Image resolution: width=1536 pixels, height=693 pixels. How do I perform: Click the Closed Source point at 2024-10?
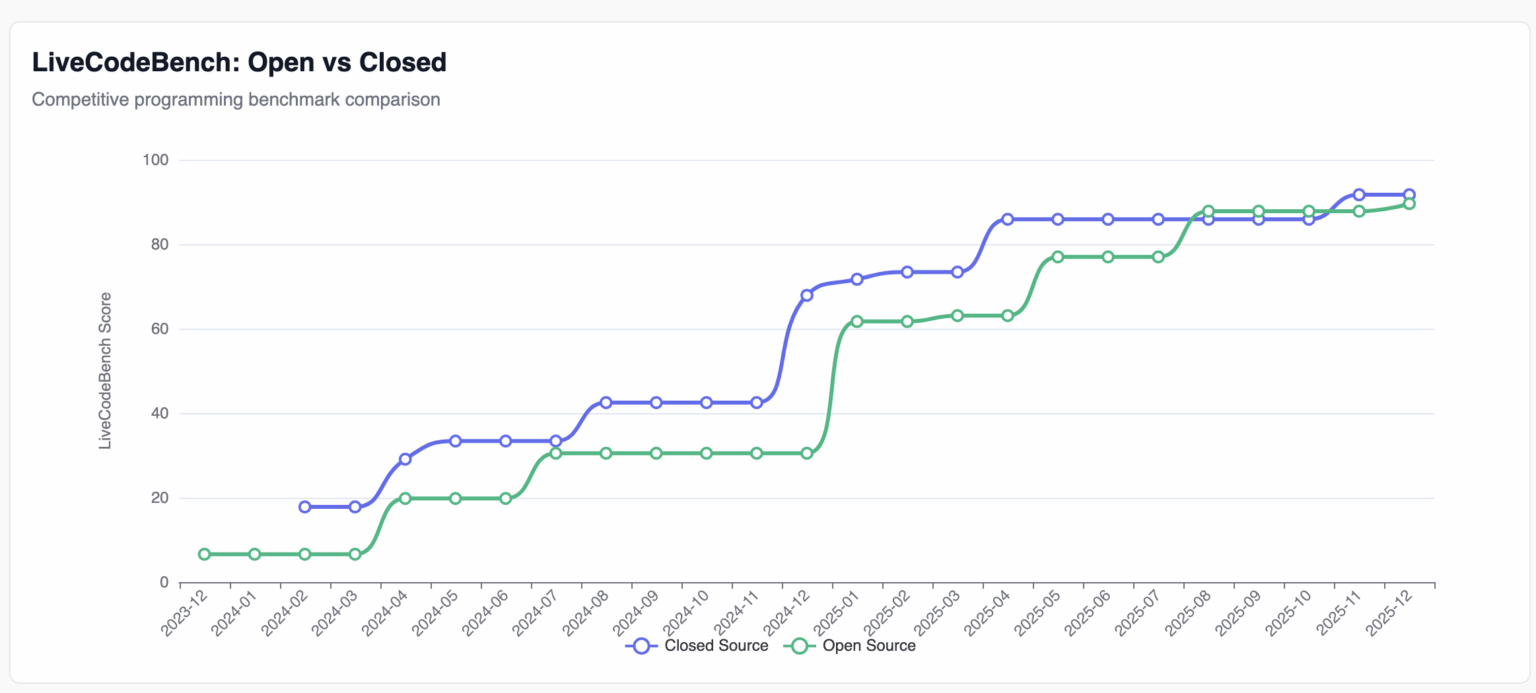(706, 403)
